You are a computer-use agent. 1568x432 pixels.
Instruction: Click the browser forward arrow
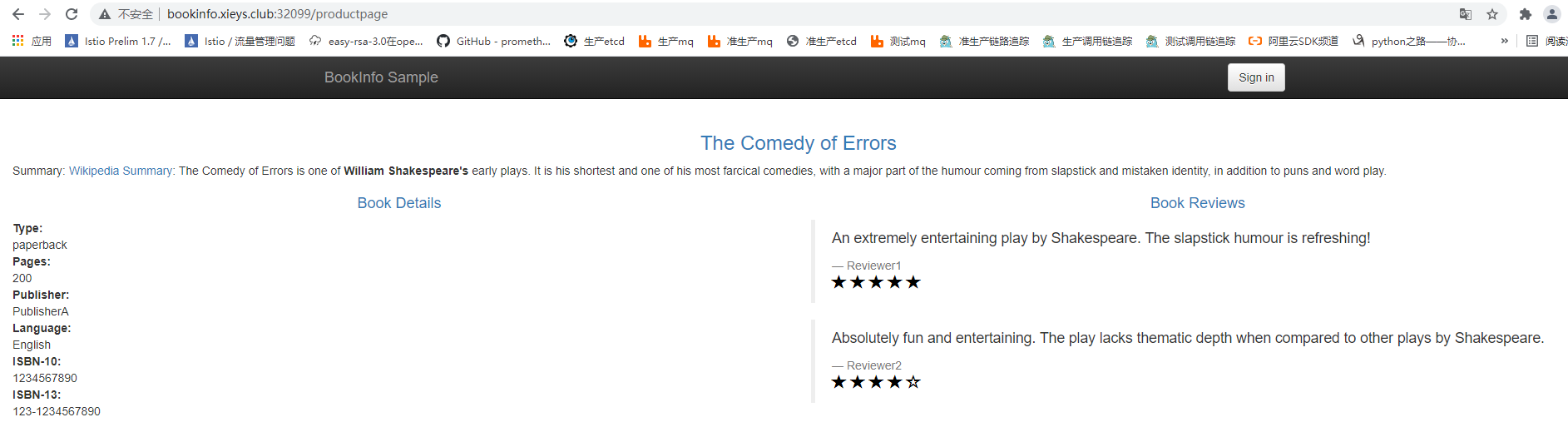[x=45, y=14]
